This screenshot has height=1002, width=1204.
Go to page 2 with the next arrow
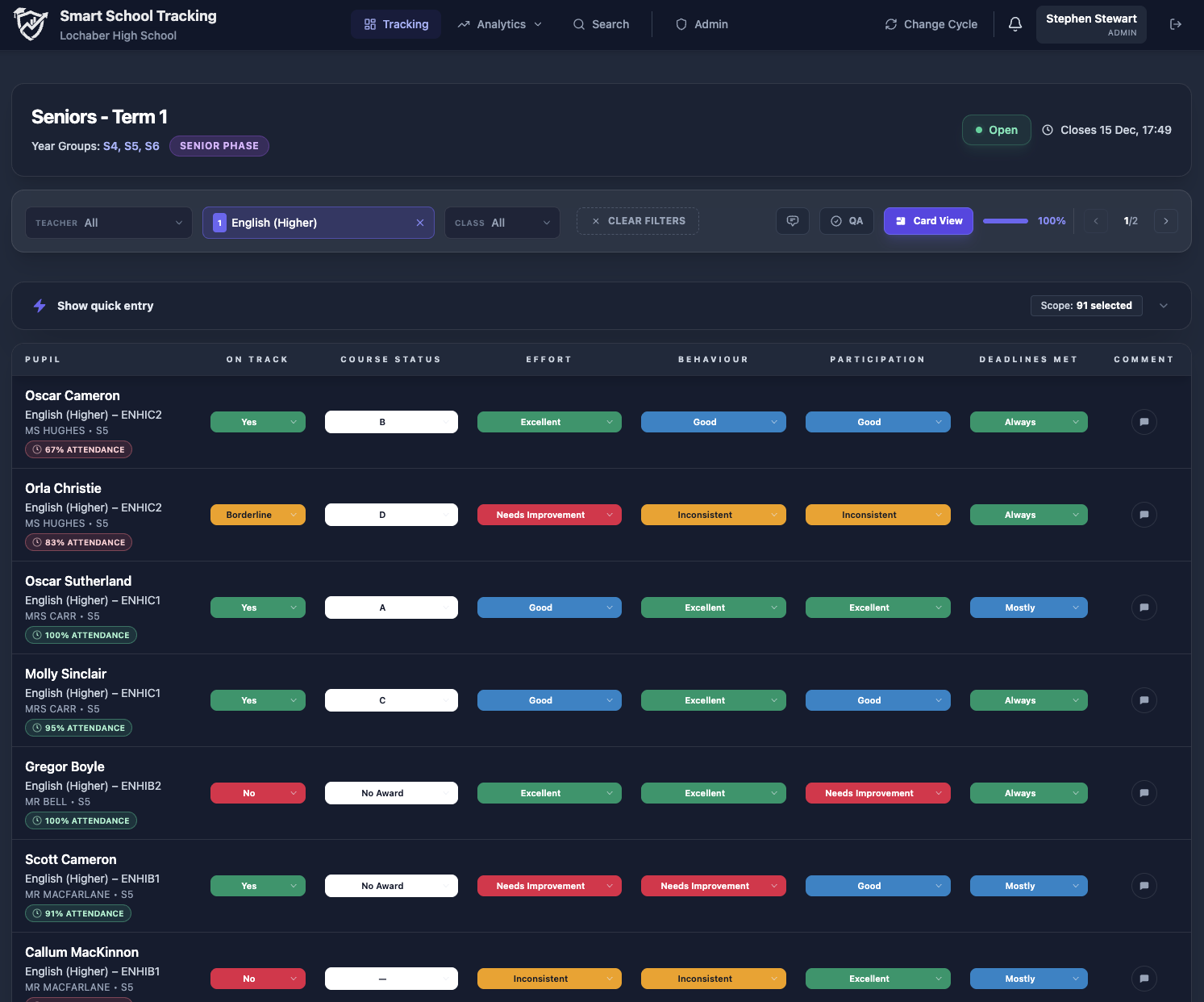click(x=1165, y=220)
